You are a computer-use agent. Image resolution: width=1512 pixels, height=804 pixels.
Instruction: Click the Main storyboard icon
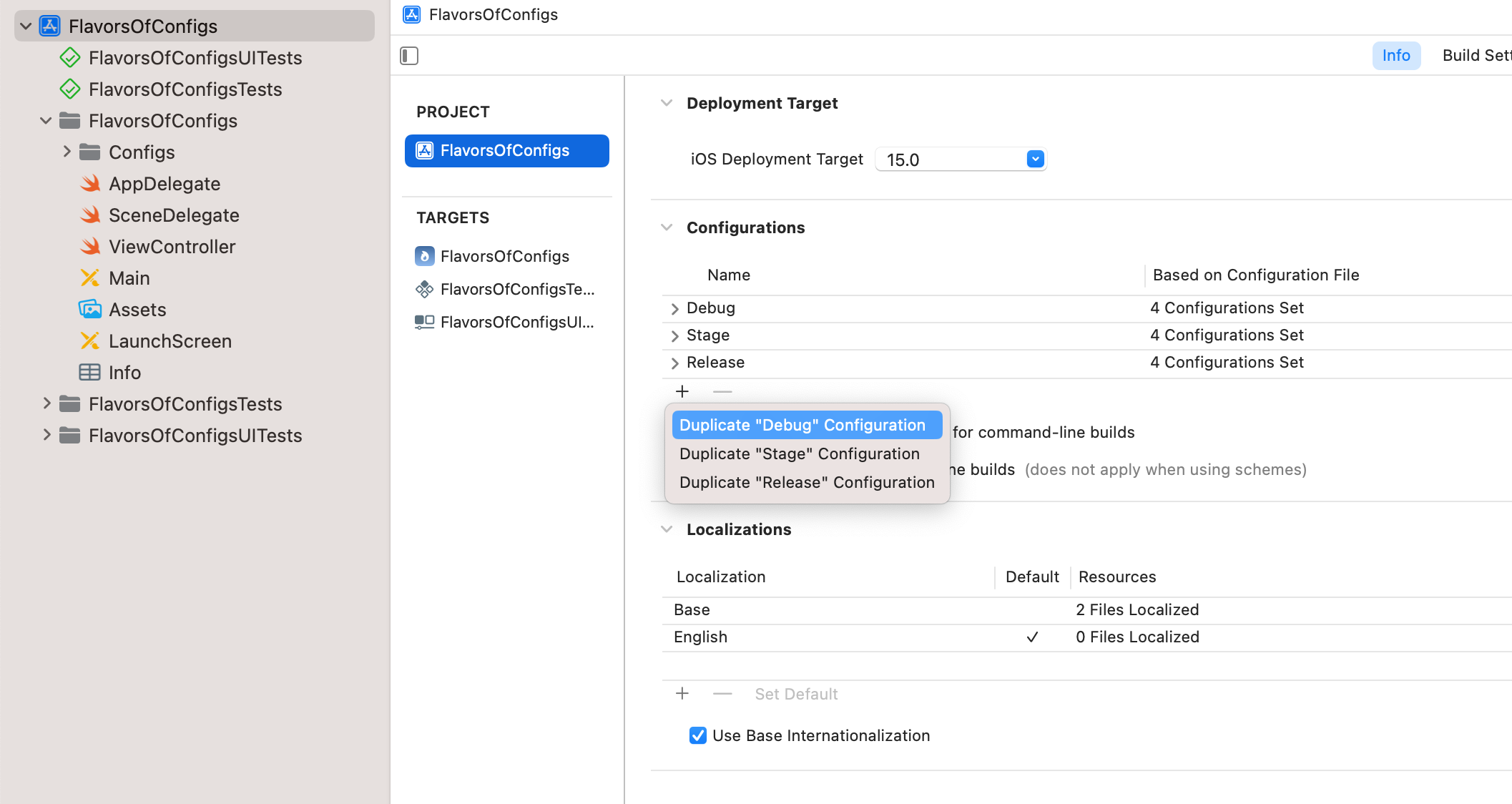pyautogui.click(x=90, y=278)
